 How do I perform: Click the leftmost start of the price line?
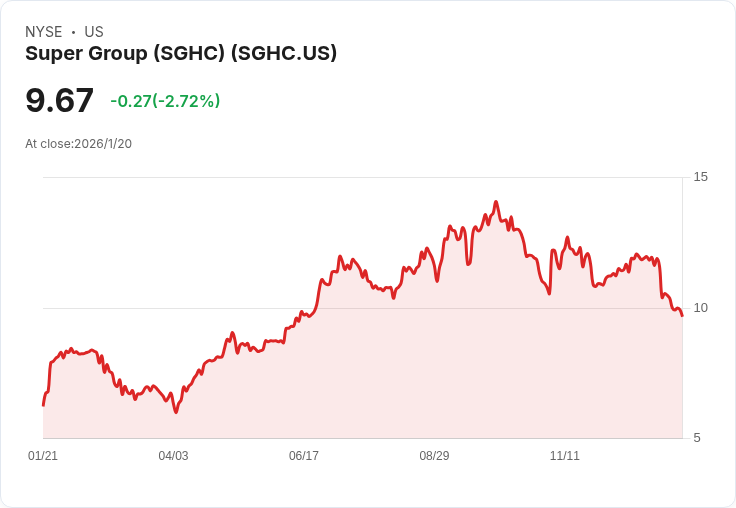coord(43,404)
